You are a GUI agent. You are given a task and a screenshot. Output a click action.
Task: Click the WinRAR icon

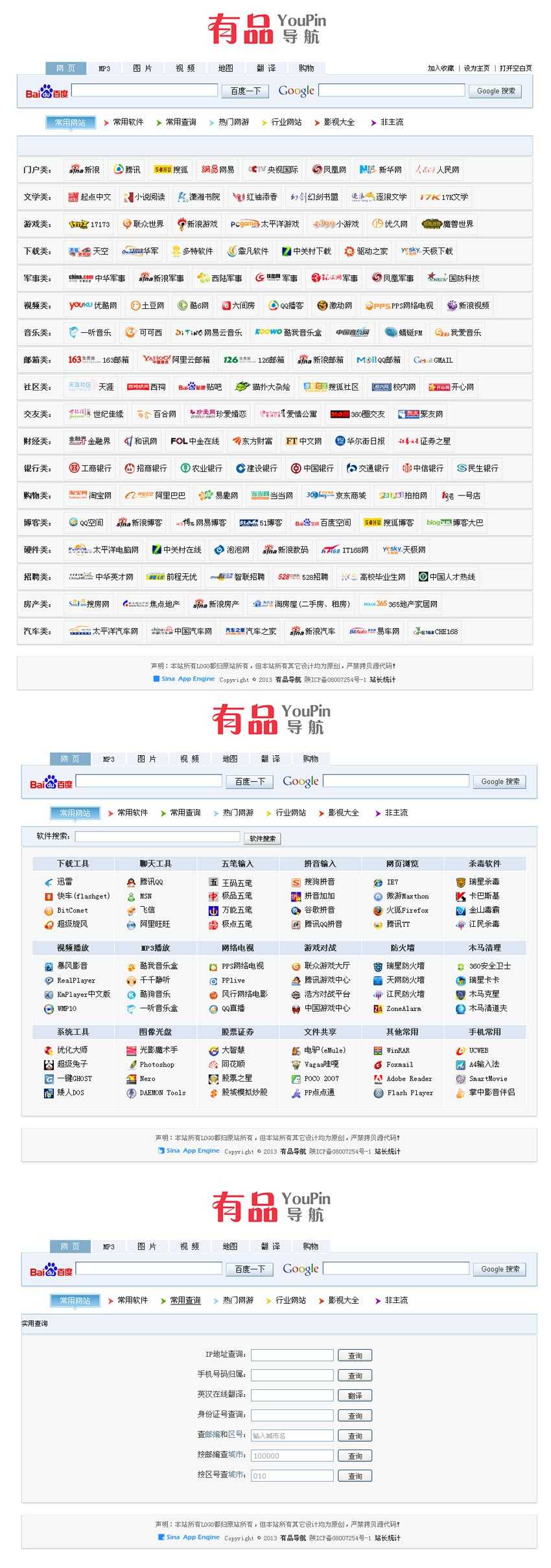[378, 1051]
